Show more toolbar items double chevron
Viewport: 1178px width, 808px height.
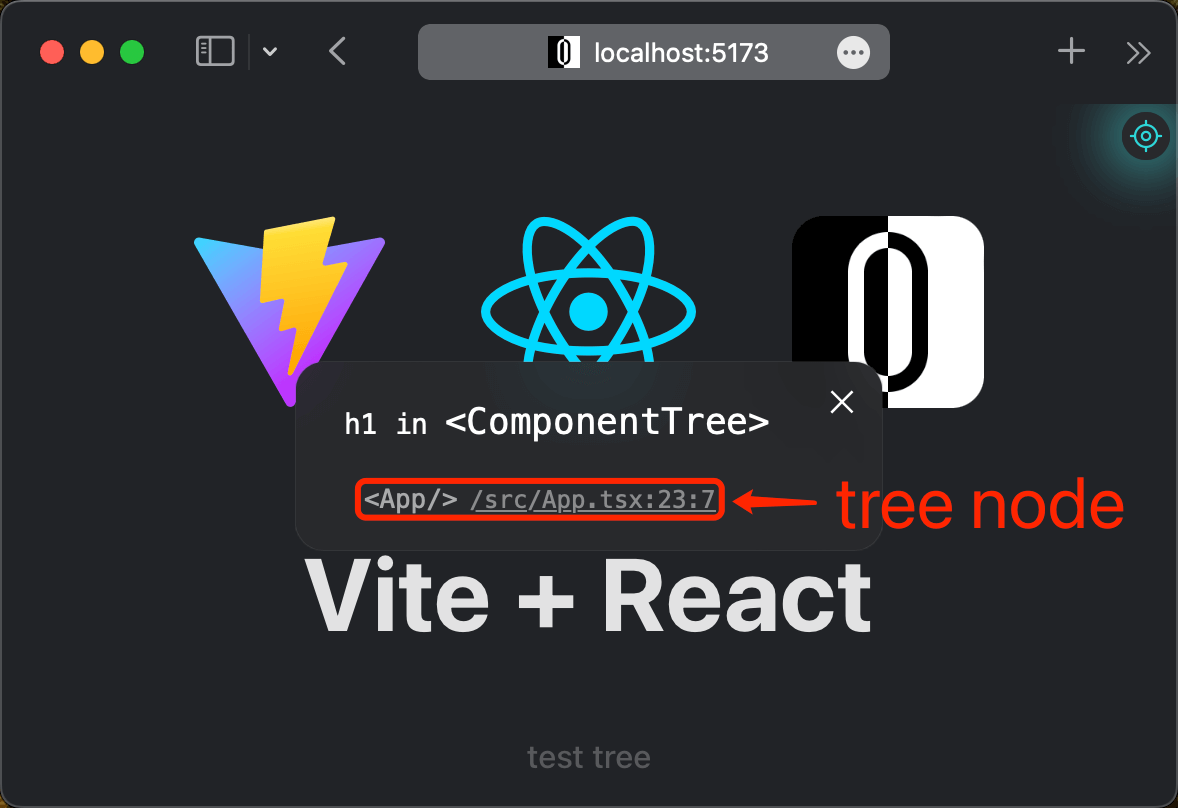point(1138,53)
